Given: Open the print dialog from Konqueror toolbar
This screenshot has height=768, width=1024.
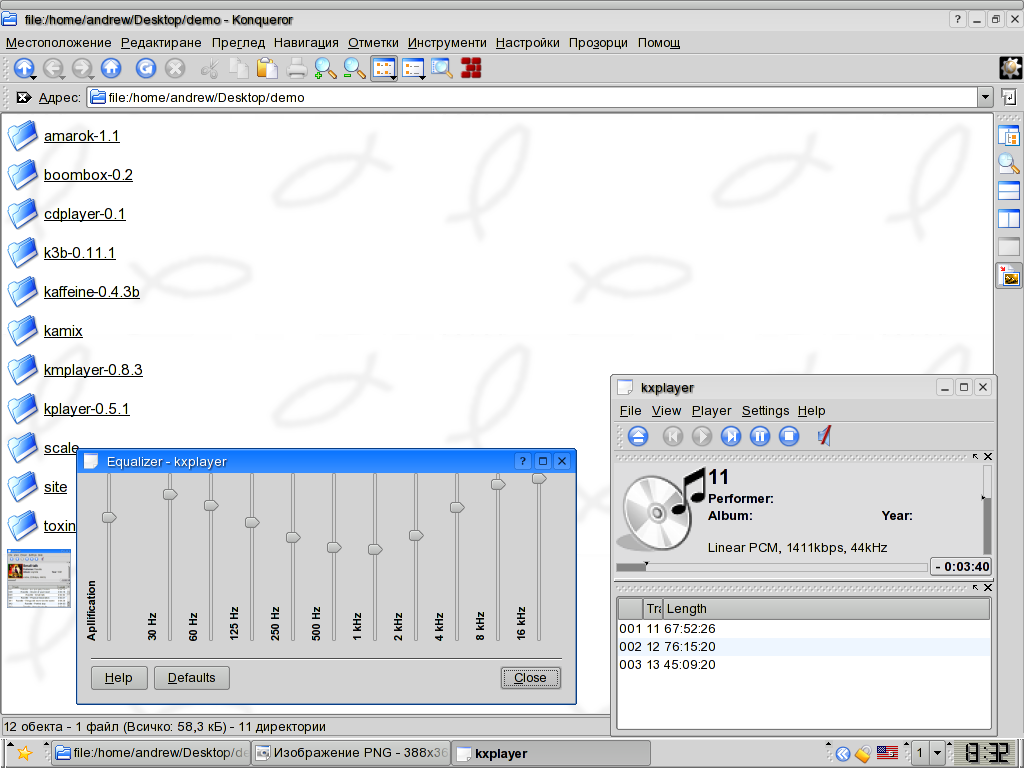Looking at the screenshot, I should [296, 68].
